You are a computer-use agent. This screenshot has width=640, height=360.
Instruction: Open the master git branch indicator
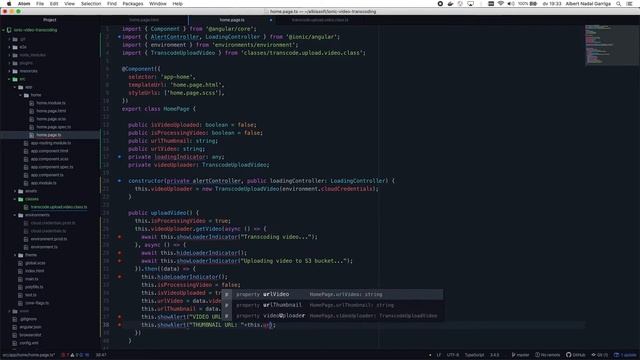point(520,355)
